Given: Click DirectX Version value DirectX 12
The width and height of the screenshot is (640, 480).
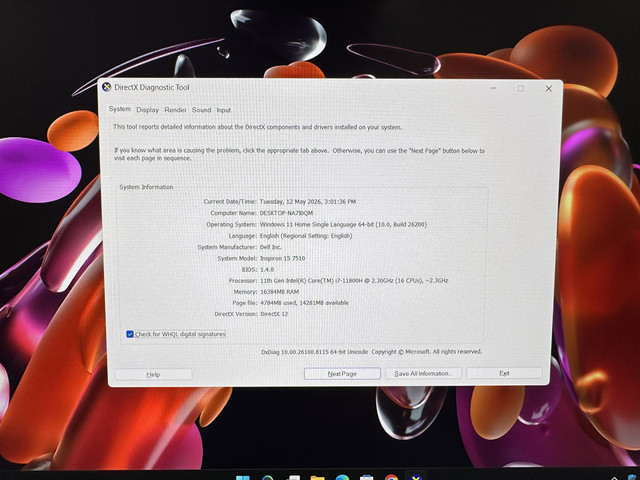Looking at the screenshot, I should tap(274, 314).
